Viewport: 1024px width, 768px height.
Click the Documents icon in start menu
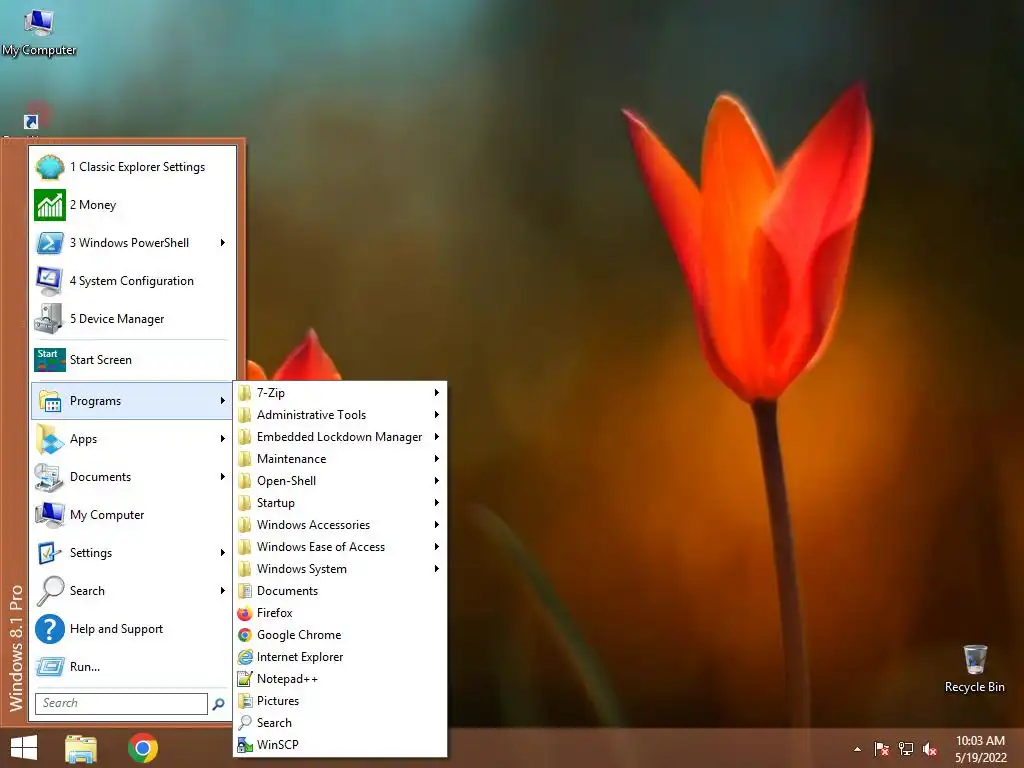pos(50,477)
